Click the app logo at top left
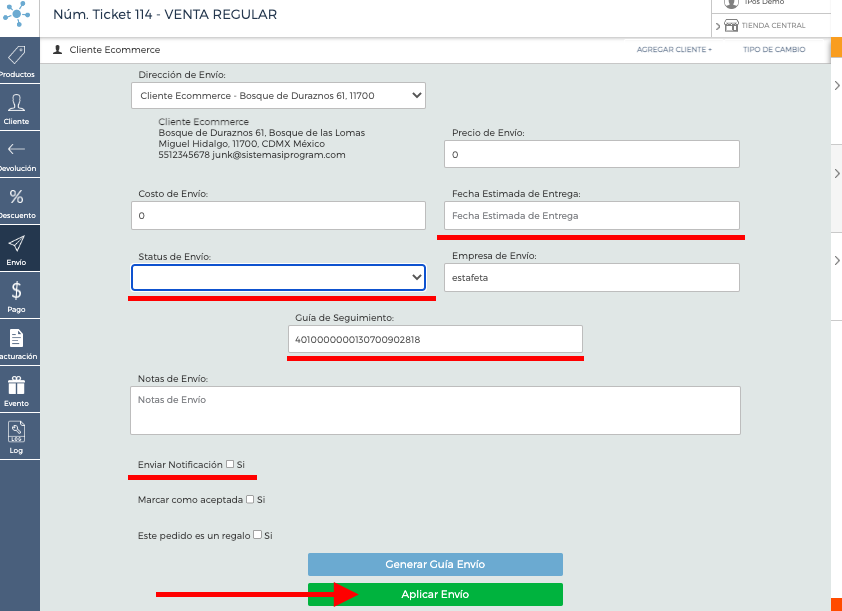 pyautogui.click(x=17, y=13)
